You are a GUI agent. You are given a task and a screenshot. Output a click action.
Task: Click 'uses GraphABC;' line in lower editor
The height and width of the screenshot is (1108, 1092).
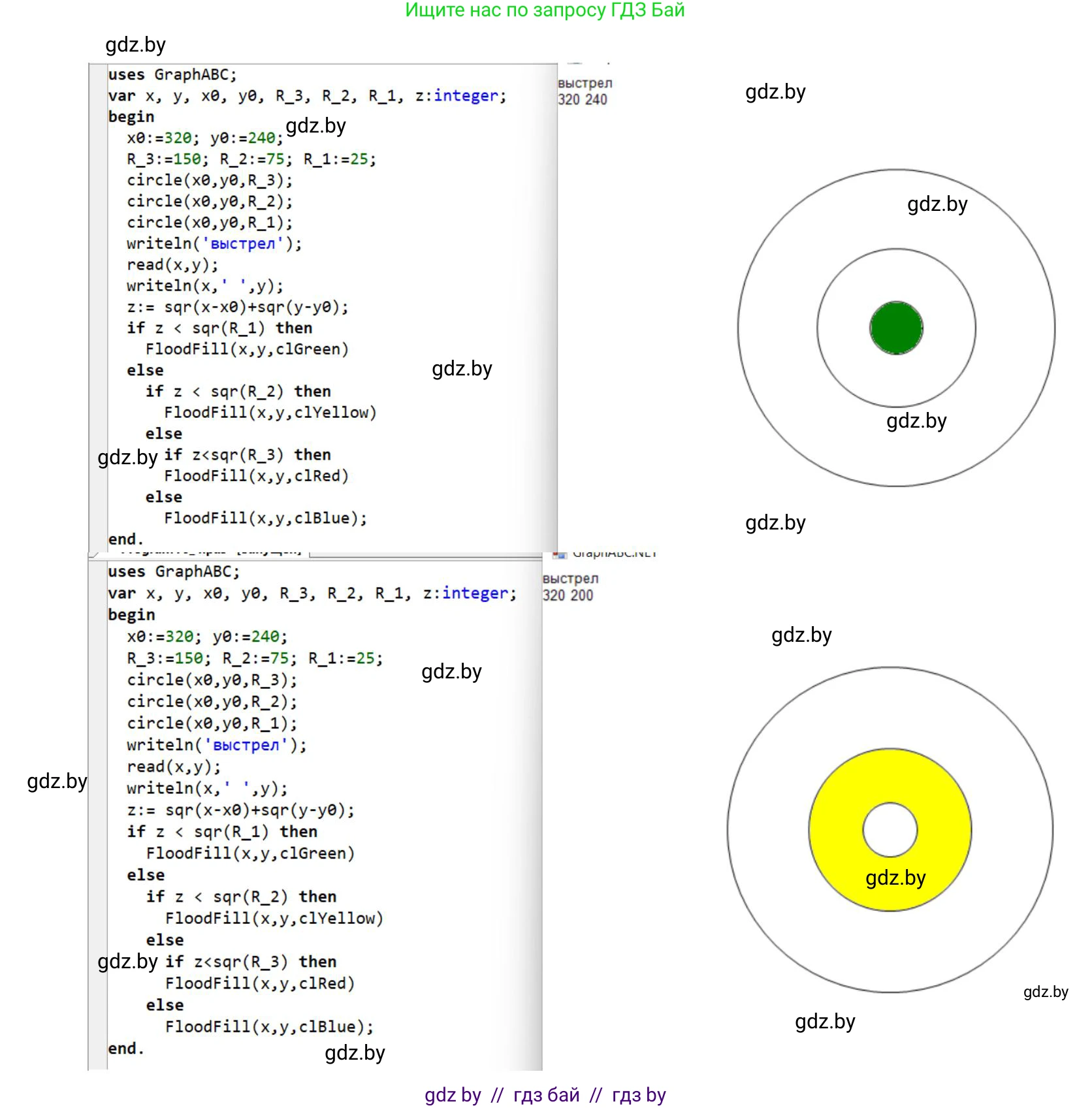tap(174, 572)
